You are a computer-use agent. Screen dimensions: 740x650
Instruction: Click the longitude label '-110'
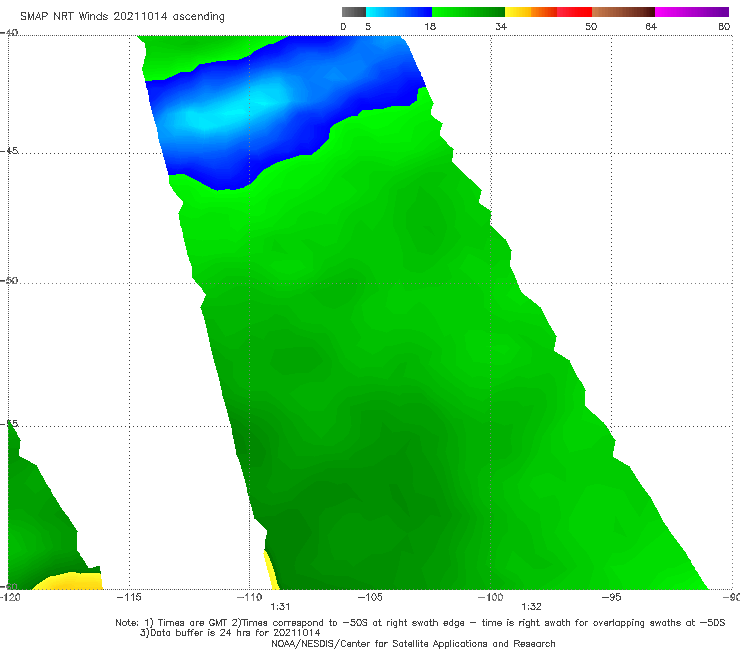pos(249,597)
